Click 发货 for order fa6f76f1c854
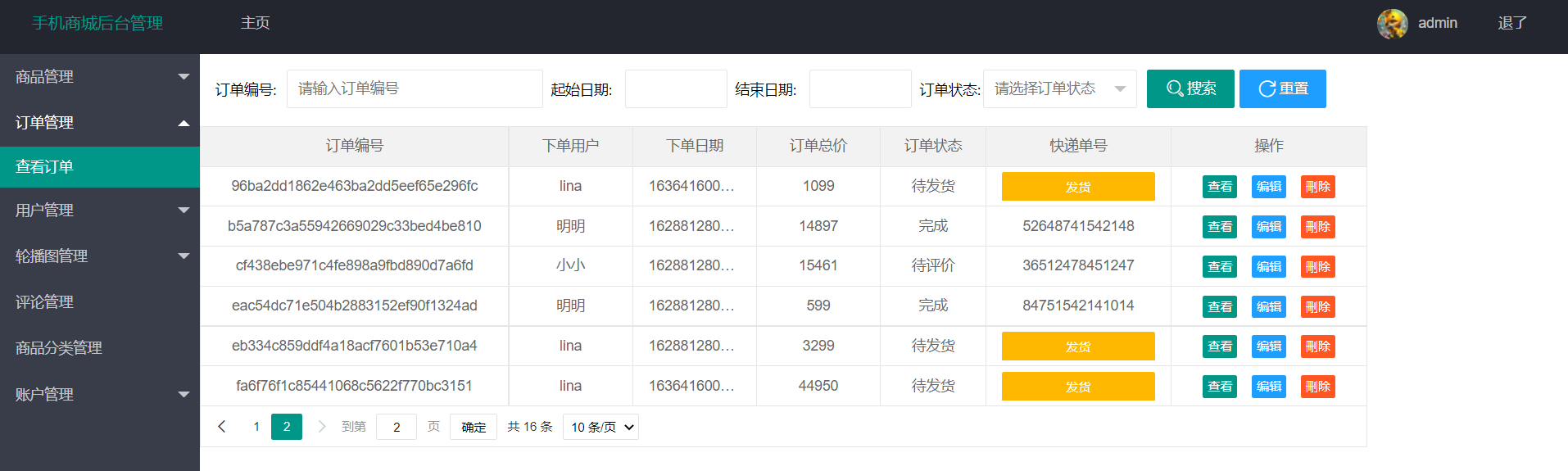1568x471 pixels. coord(1078,387)
